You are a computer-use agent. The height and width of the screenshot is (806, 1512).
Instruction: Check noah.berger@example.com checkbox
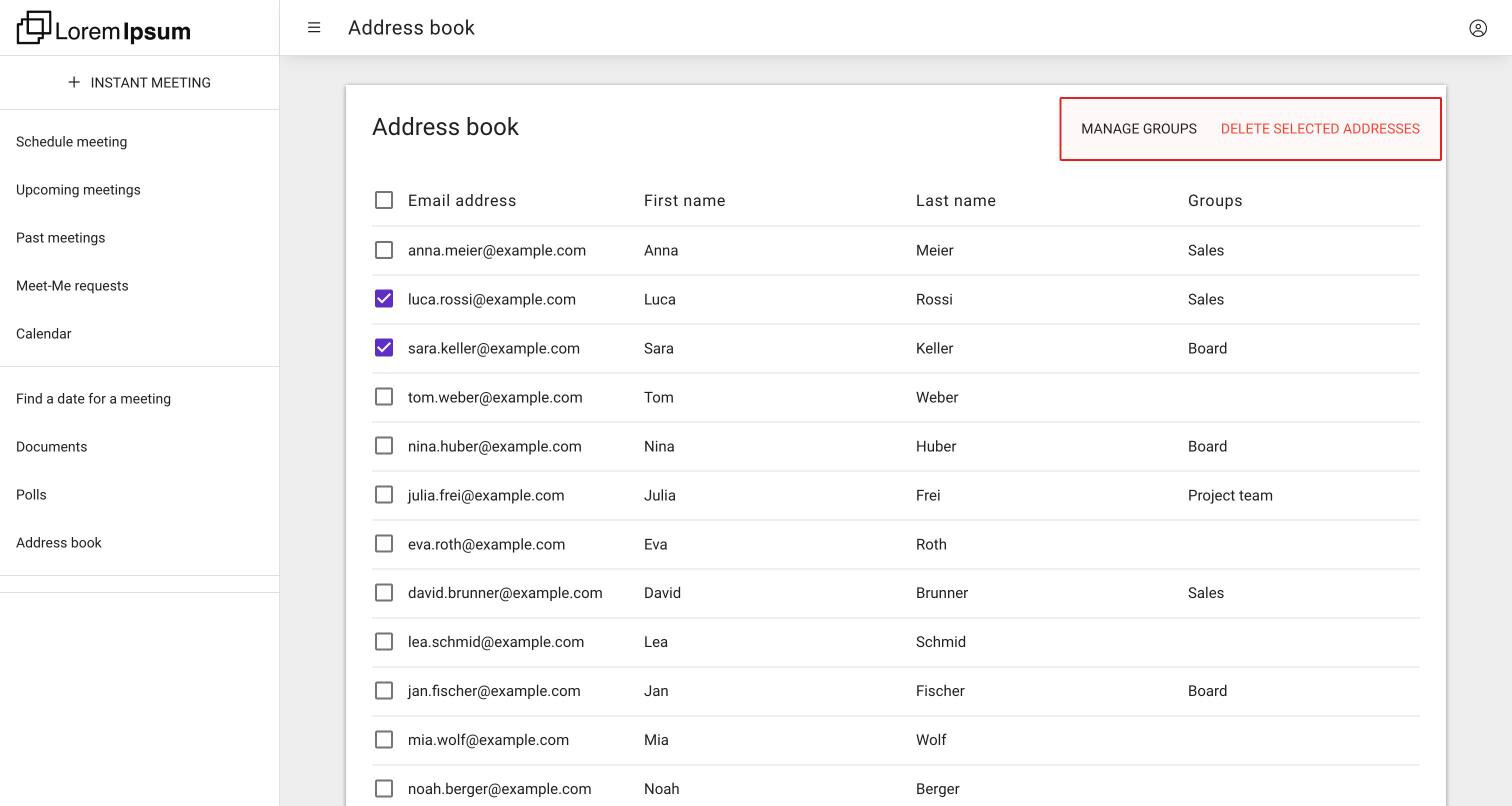(384, 789)
